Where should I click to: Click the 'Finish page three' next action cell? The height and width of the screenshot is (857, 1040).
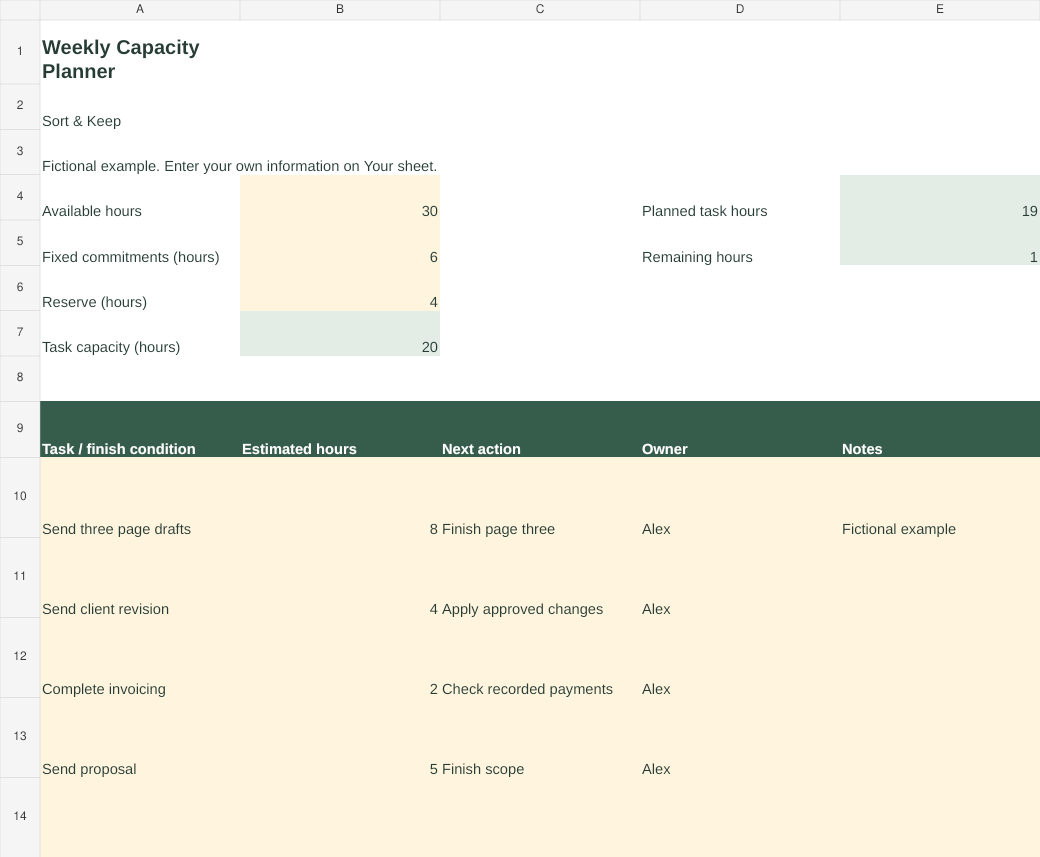(540, 497)
